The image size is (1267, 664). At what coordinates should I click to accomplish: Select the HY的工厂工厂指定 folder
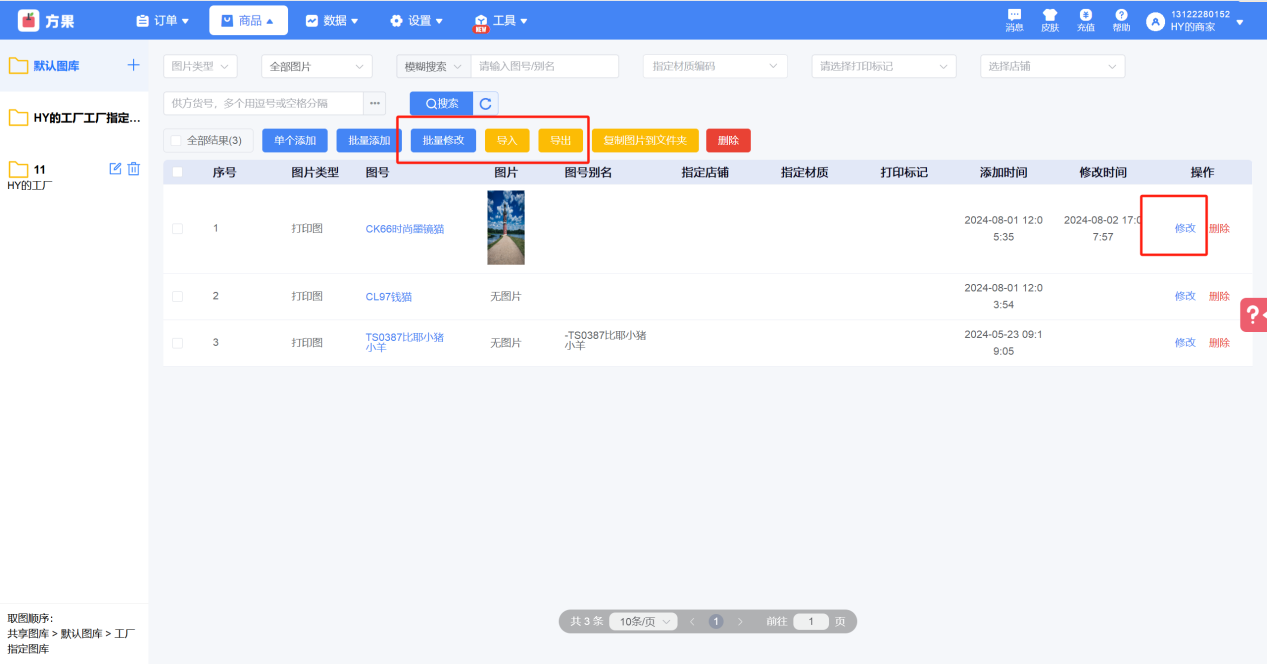[74, 118]
